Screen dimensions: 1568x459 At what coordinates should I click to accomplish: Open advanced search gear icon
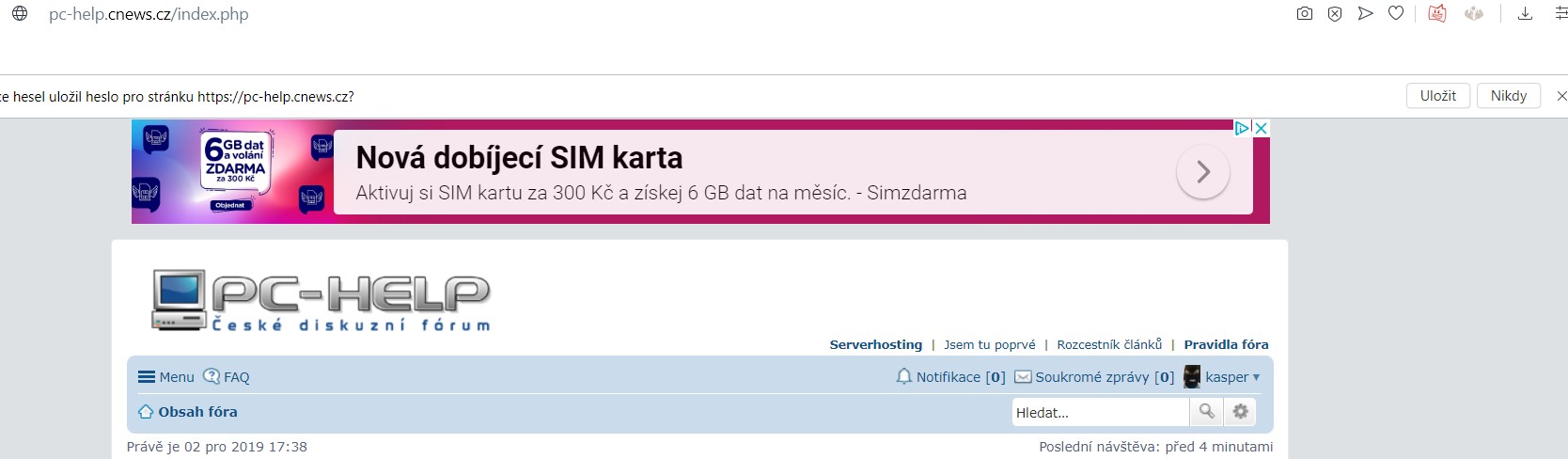click(1241, 412)
